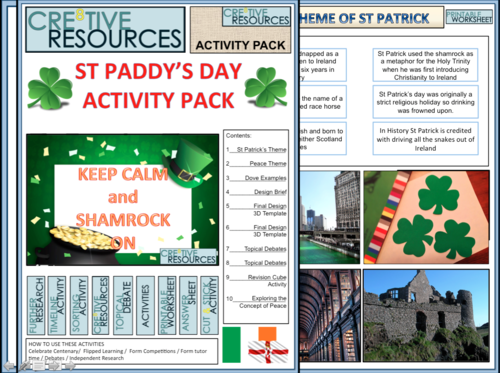Screen dimensions: 500x373
Task: Select the Answer Sheet vertical label
Action: (x=188, y=305)
